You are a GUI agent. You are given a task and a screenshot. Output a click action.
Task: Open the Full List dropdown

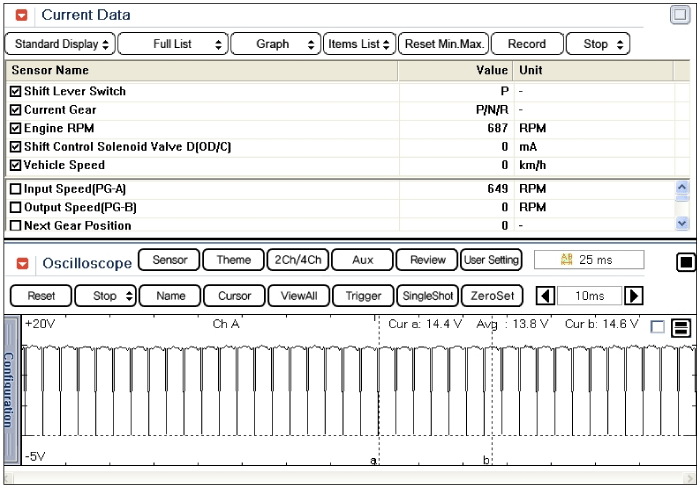click(173, 44)
